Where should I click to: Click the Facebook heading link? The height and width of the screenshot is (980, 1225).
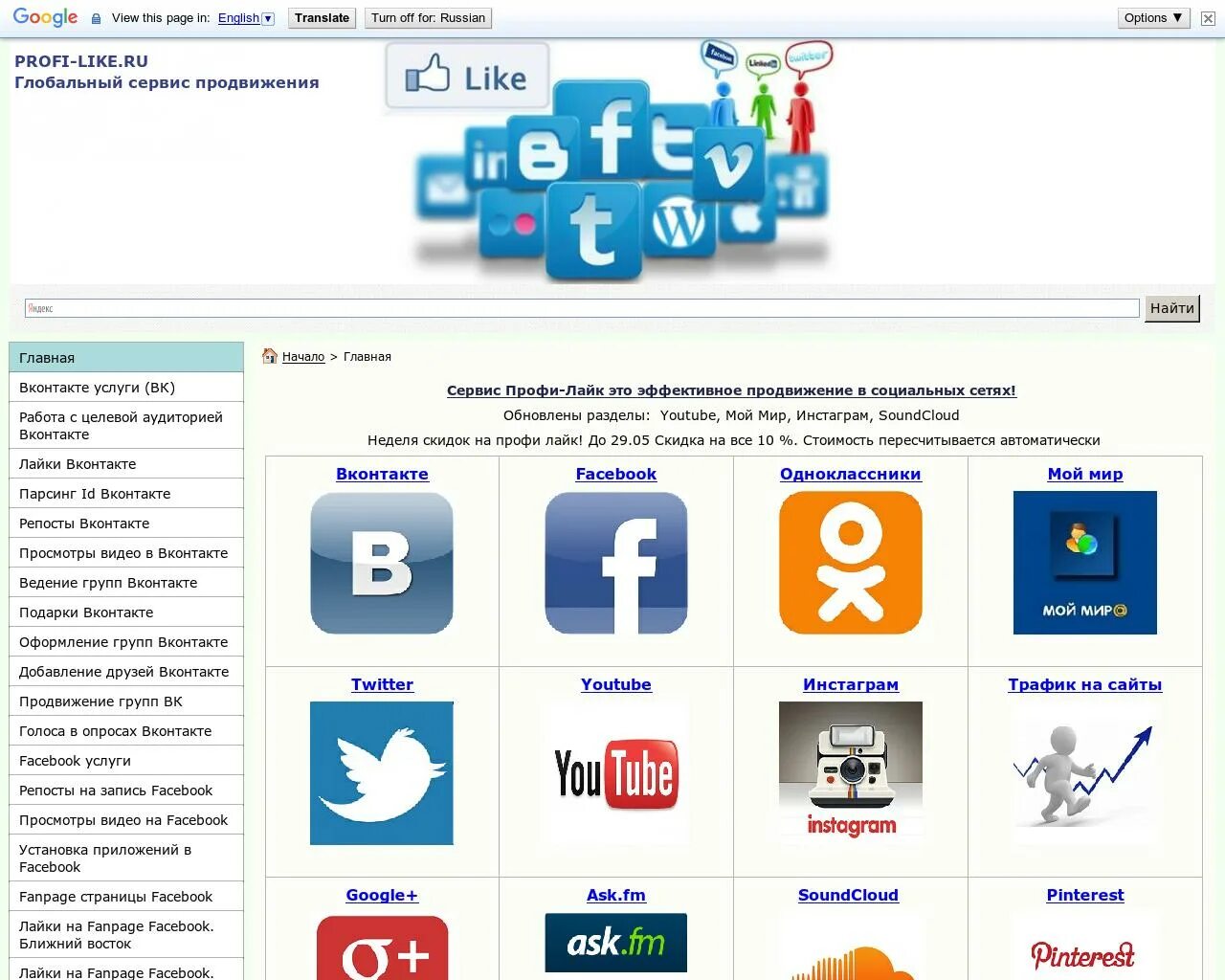pos(616,474)
